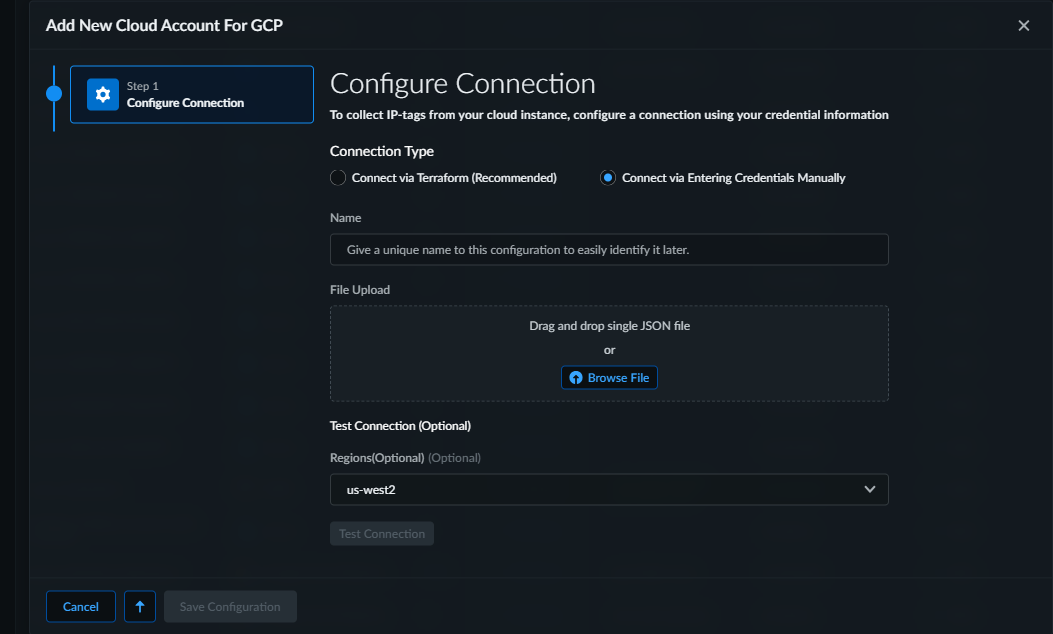This screenshot has height=634, width=1053.
Task: Click the Test Connection (Optional) section label
Action: click(x=400, y=426)
